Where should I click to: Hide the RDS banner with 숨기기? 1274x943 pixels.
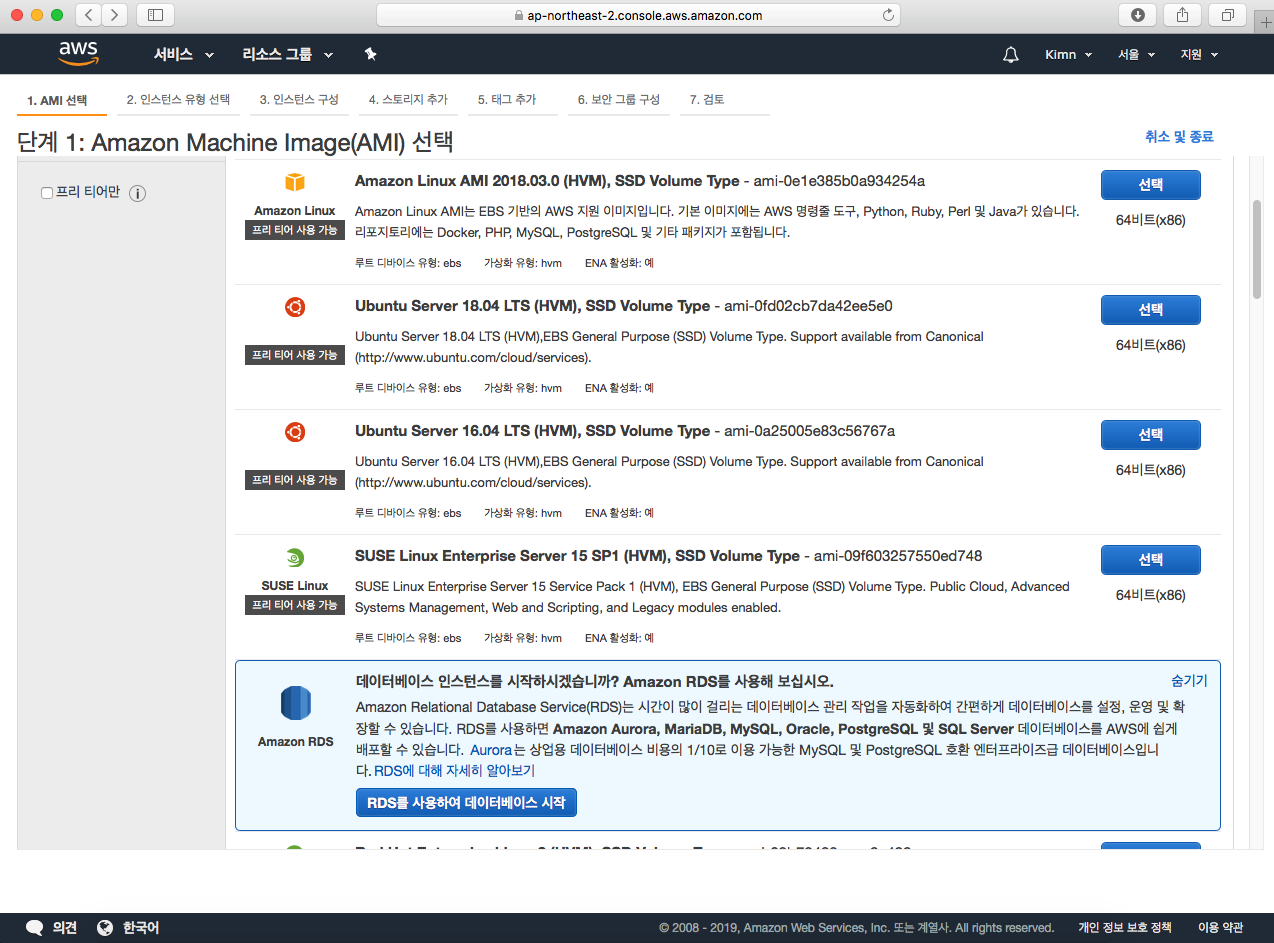coord(1189,681)
